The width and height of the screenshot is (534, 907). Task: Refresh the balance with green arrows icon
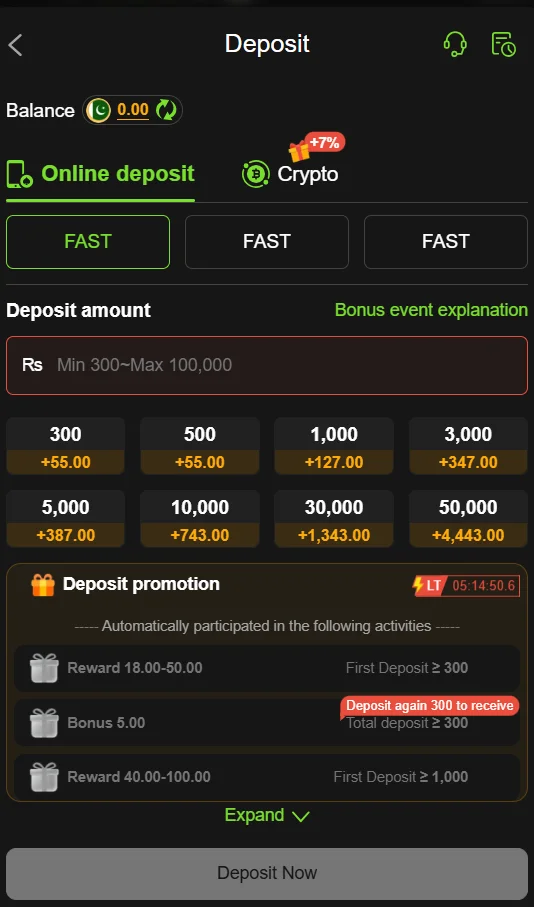[x=167, y=110]
